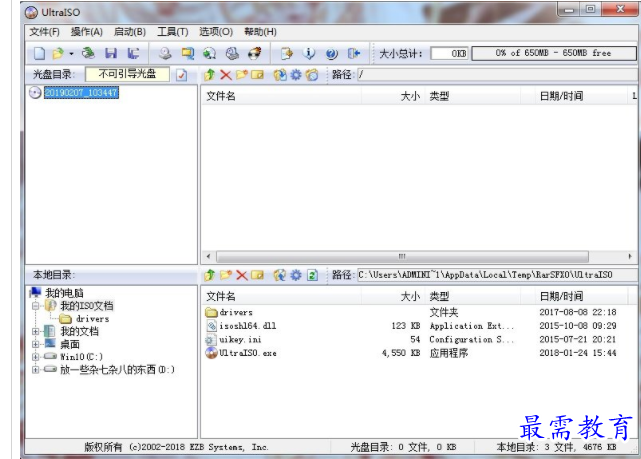Open the 帮助(H) menu

click(260, 32)
